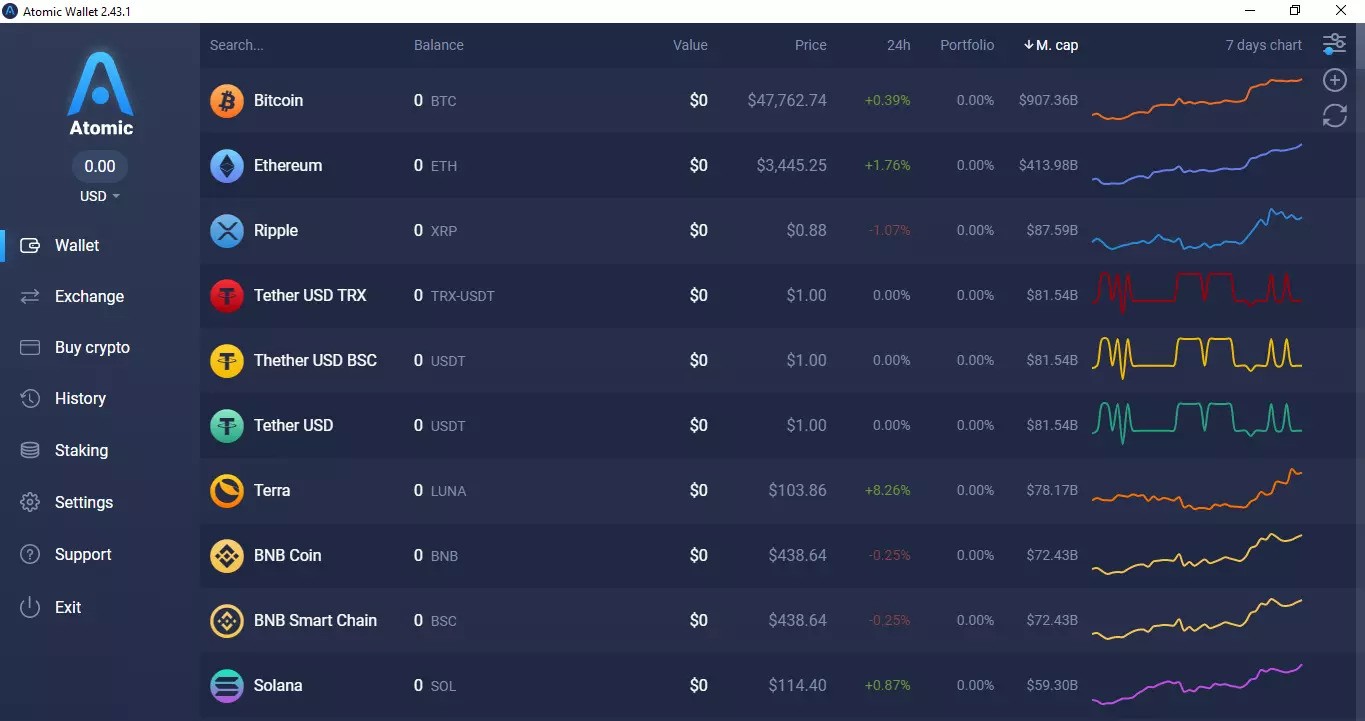This screenshot has height=721, width=1365.
Task: Click the $3,445.25 Ethereum price
Action: tap(792, 165)
